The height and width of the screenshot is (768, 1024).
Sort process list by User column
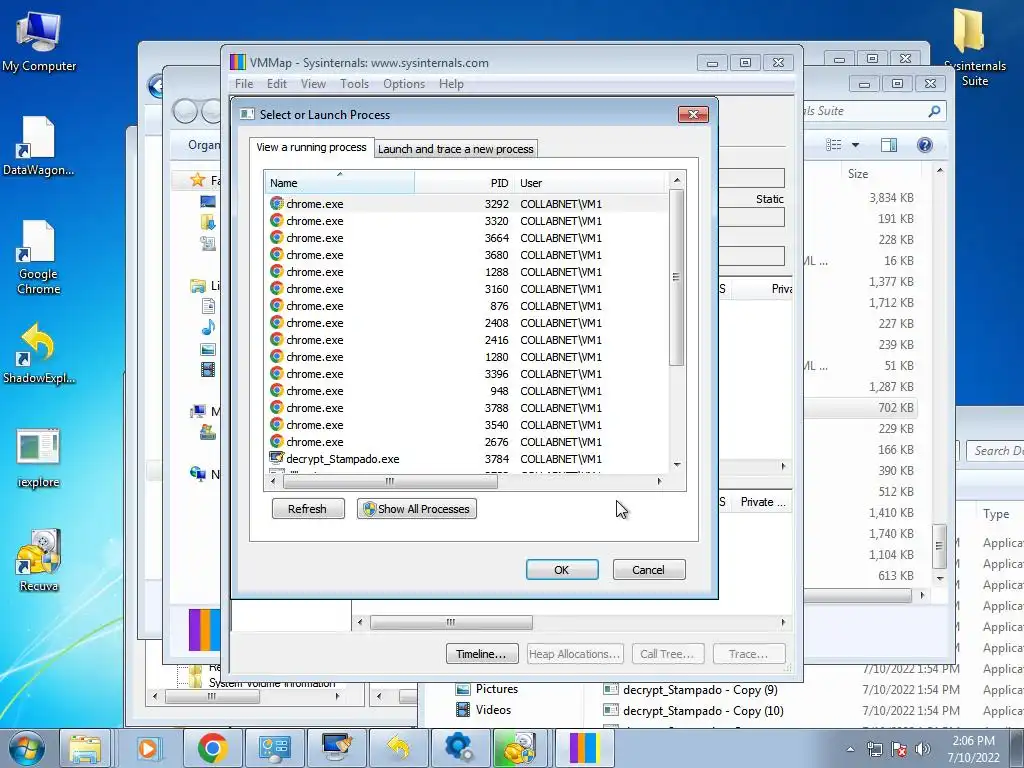click(590, 183)
